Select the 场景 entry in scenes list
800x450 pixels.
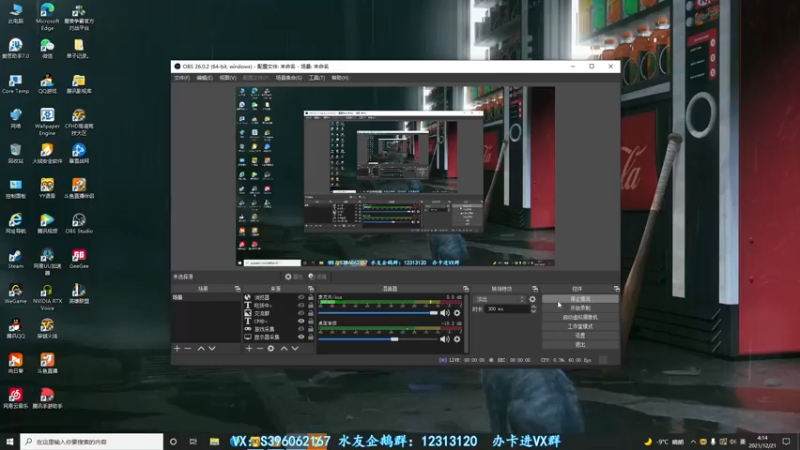pos(206,297)
